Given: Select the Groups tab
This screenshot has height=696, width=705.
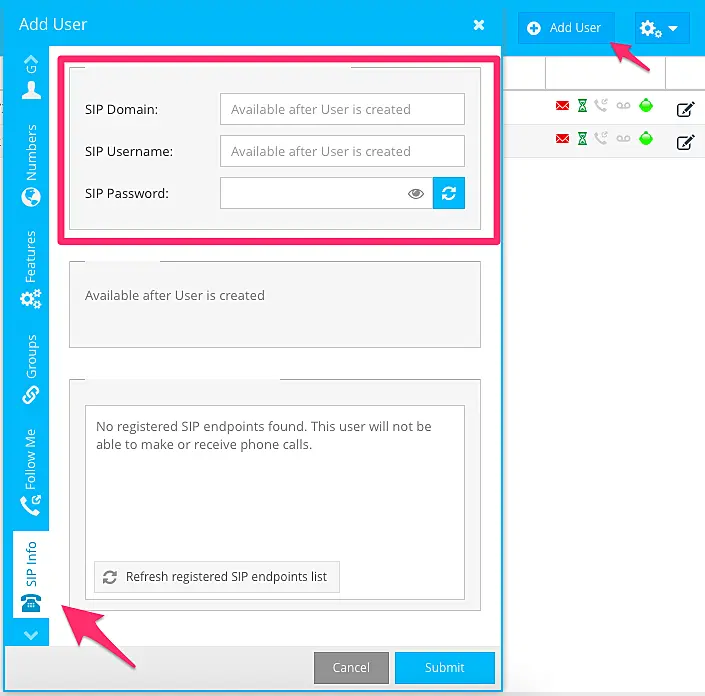Looking at the screenshot, I should pyautogui.click(x=31, y=370).
